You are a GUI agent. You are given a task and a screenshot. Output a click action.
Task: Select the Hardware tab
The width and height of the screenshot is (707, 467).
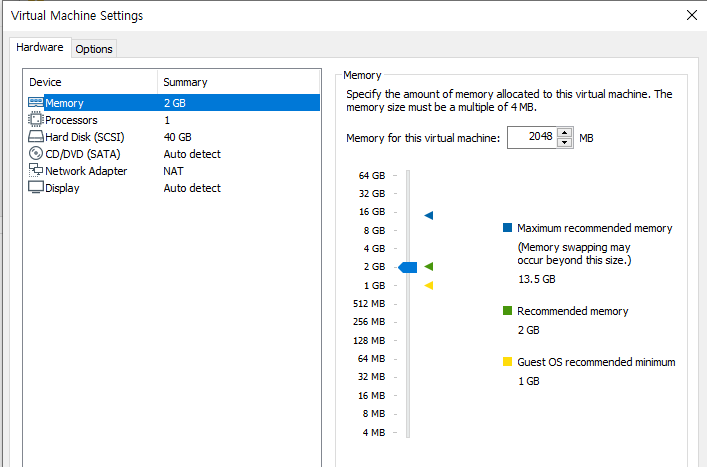40,47
